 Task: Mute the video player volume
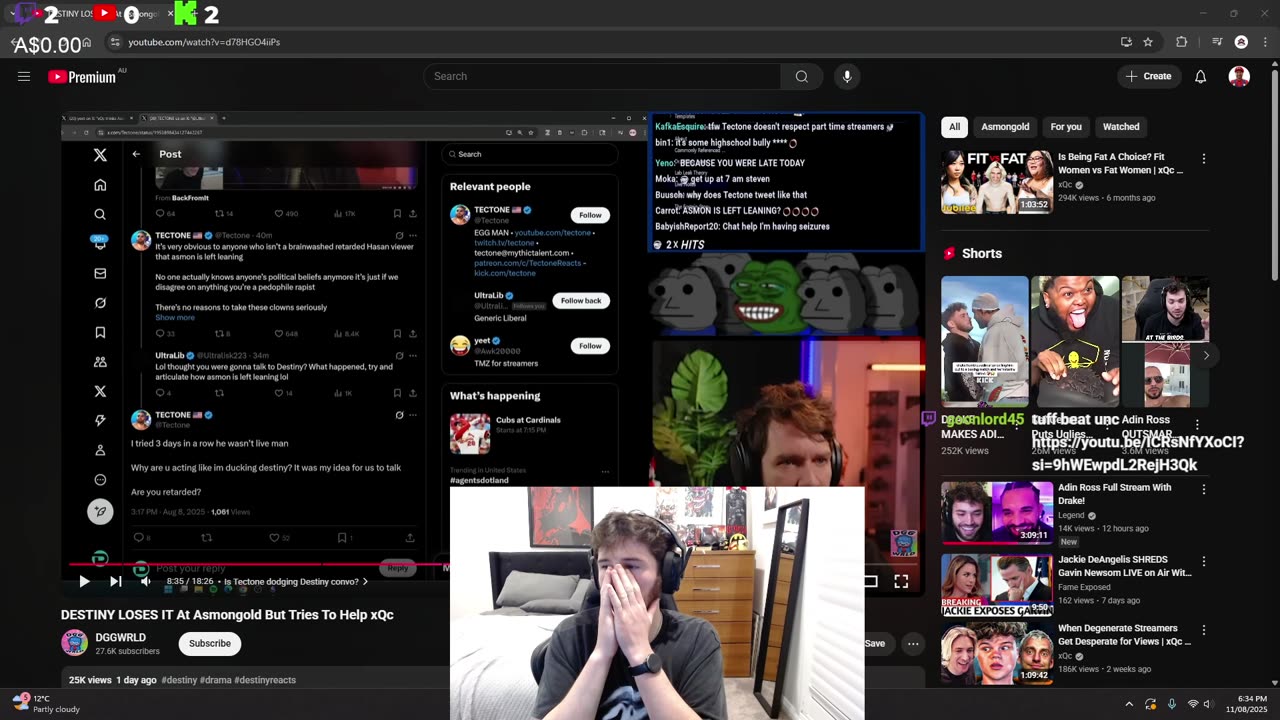tap(145, 581)
